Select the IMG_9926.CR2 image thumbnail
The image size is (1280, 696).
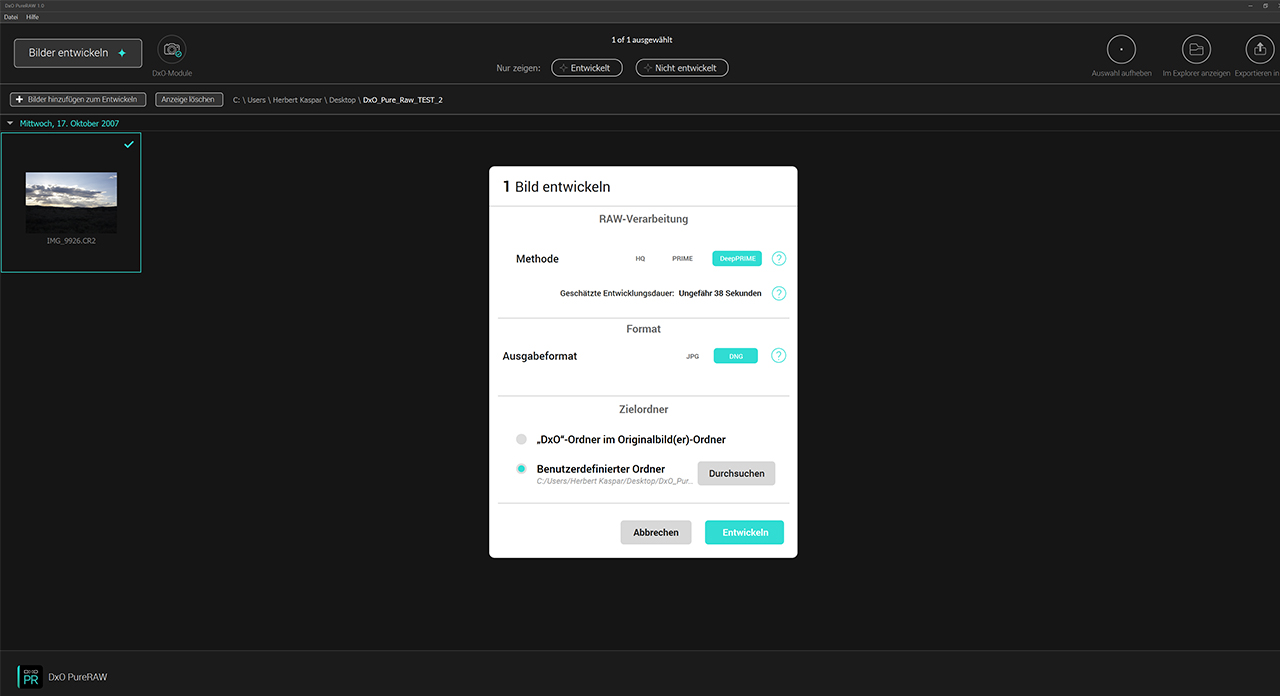[x=71, y=202]
